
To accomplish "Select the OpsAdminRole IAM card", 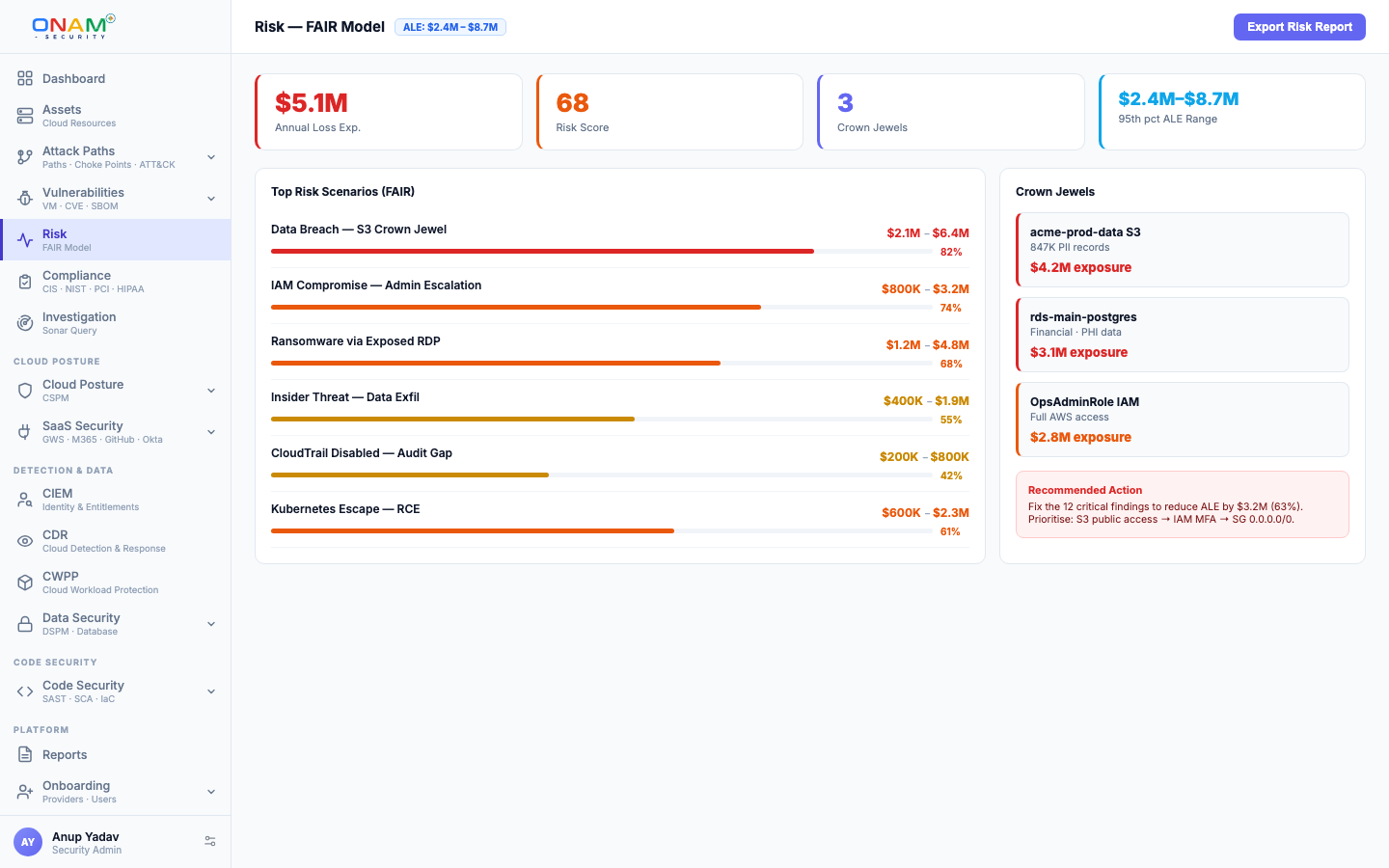I will point(1183,420).
